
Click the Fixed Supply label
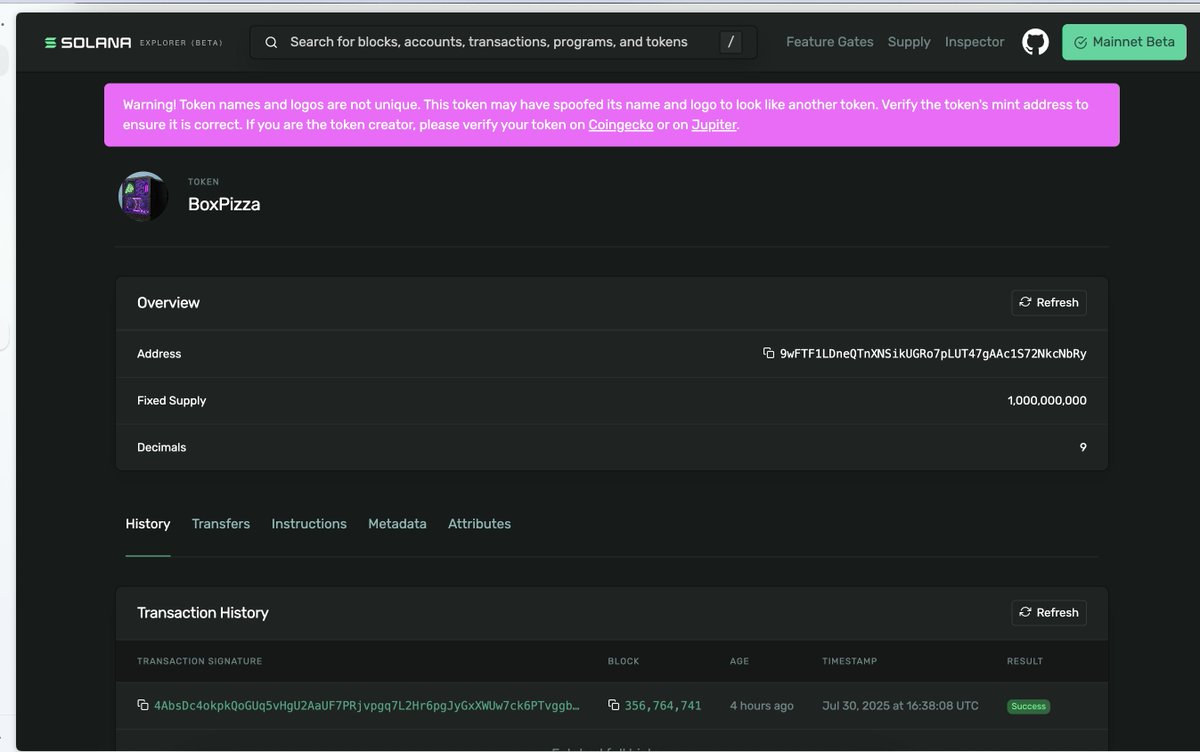[x=172, y=401]
